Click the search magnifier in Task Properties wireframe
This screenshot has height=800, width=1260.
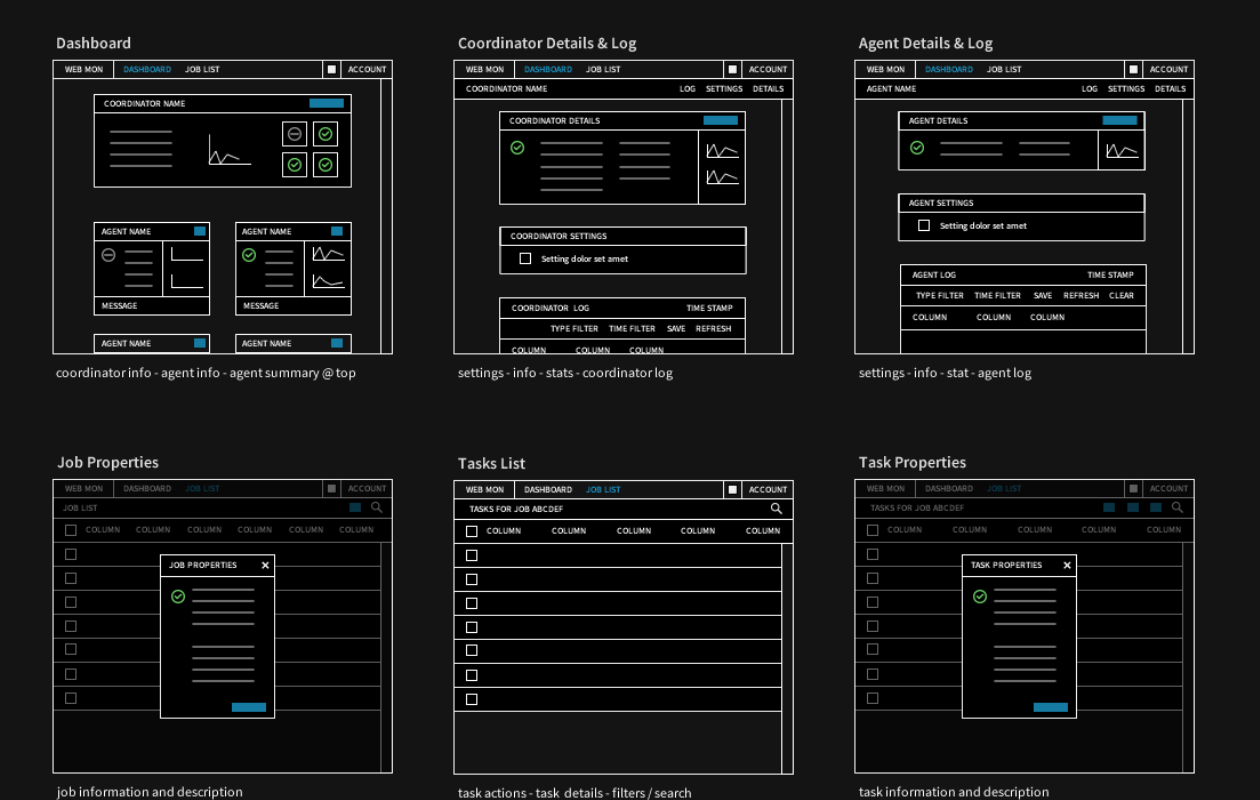click(x=1178, y=508)
